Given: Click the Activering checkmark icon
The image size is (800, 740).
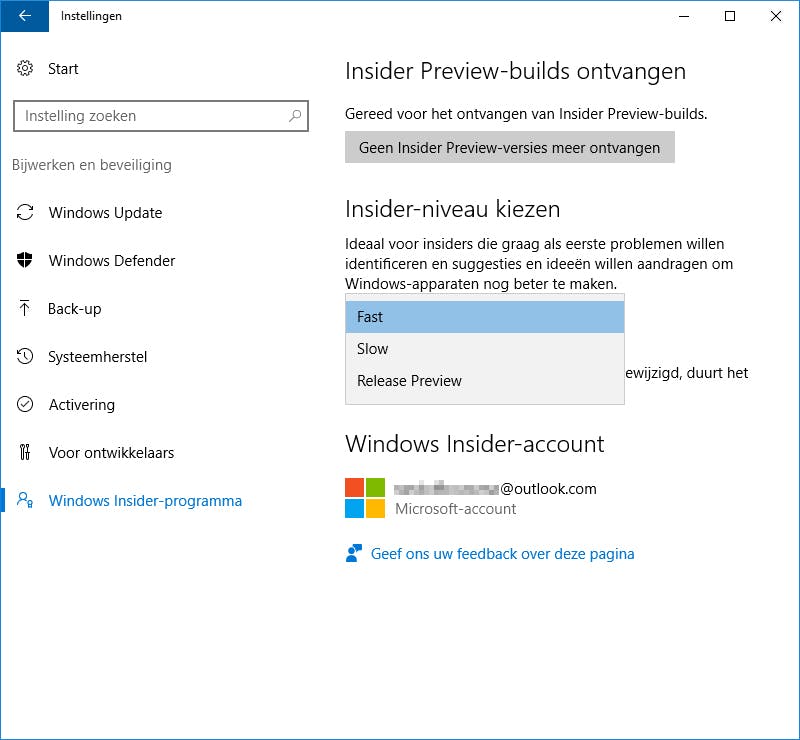Looking at the screenshot, I should 24,404.
